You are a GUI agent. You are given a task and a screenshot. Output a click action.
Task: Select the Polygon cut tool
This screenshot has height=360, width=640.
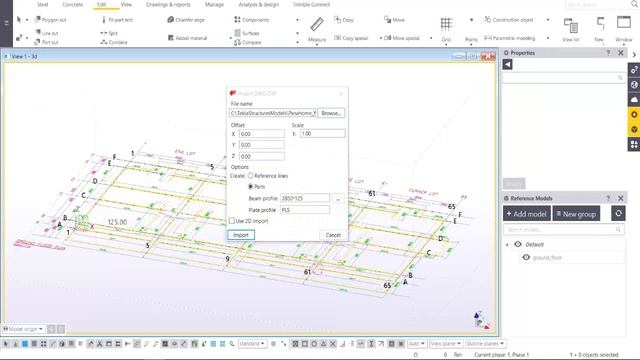coord(50,20)
